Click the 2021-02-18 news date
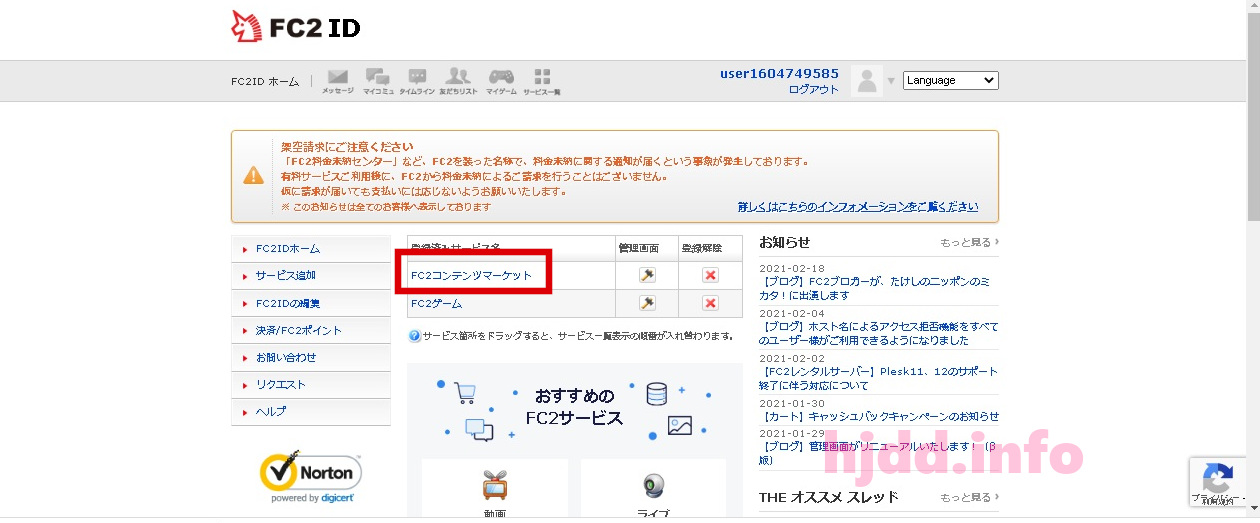1260x523 pixels. tap(792, 268)
